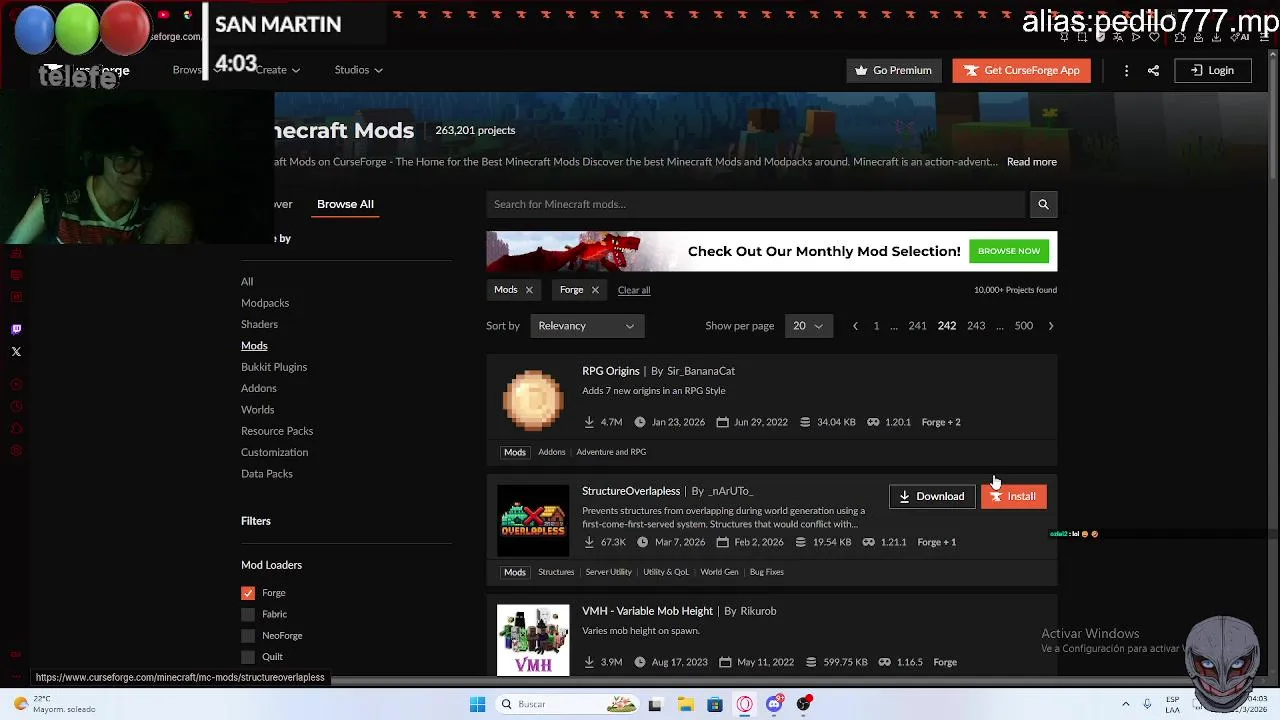Download StructureOverlapless mod
Image resolution: width=1280 pixels, height=720 pixels.
coord(932,496)
